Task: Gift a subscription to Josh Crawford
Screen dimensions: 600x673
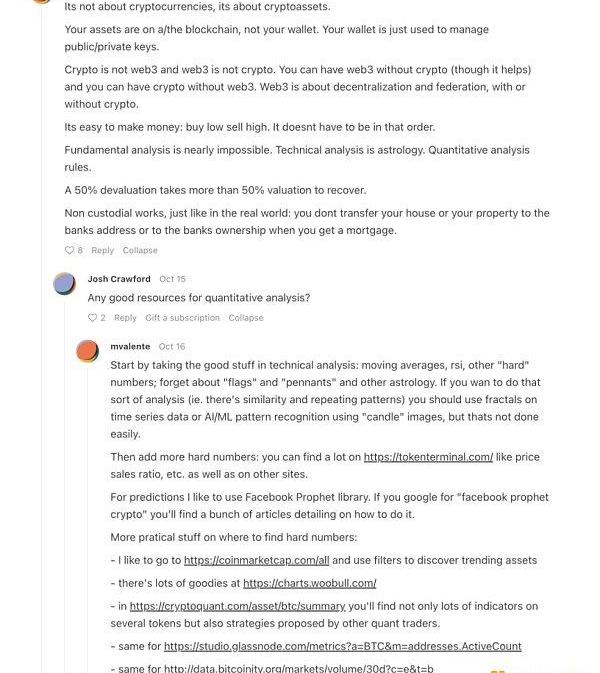Action: [x=182, y=318]
